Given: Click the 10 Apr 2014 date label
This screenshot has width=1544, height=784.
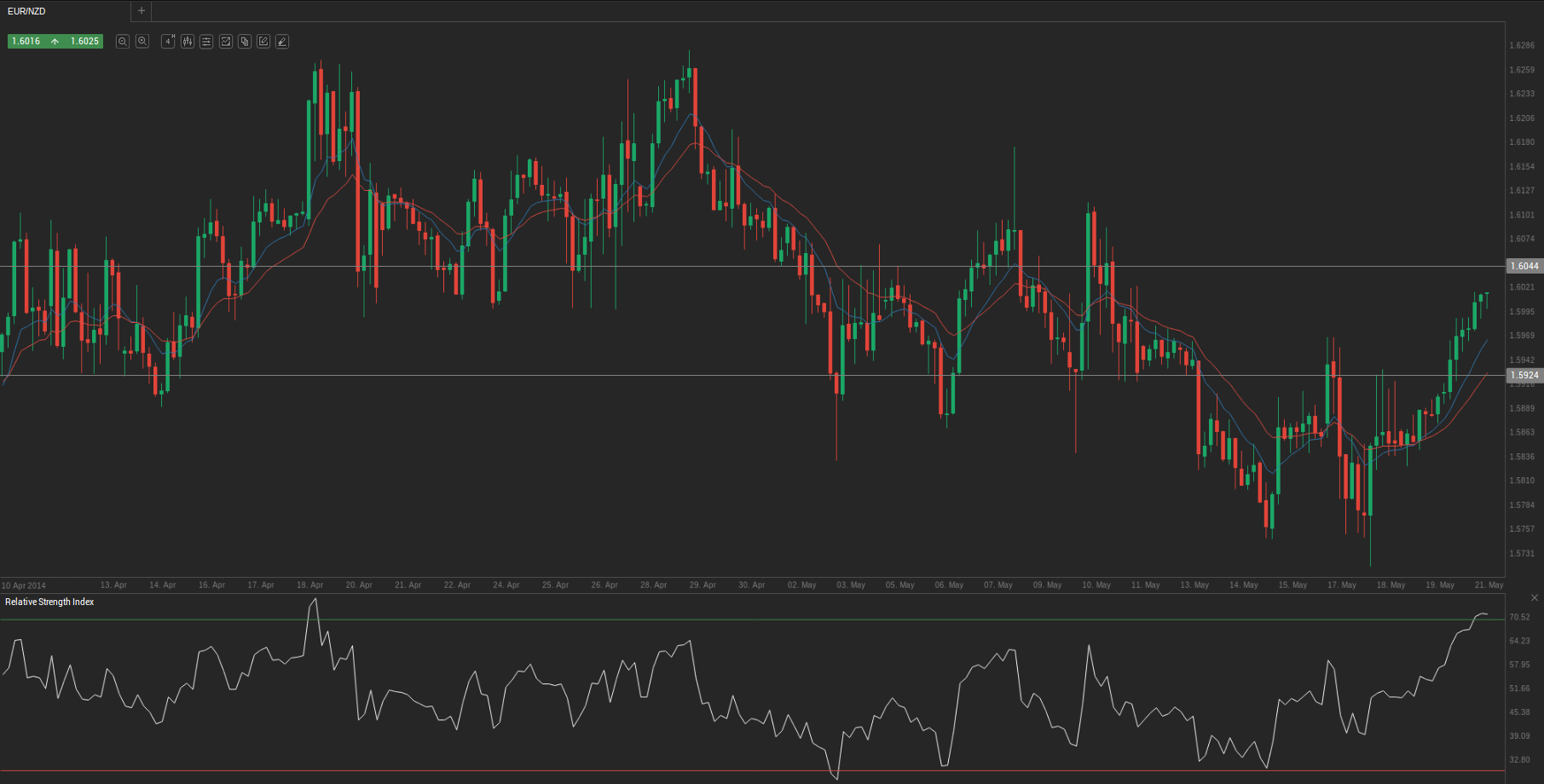Looking at the screenshot, I should [x=24, y=585].
